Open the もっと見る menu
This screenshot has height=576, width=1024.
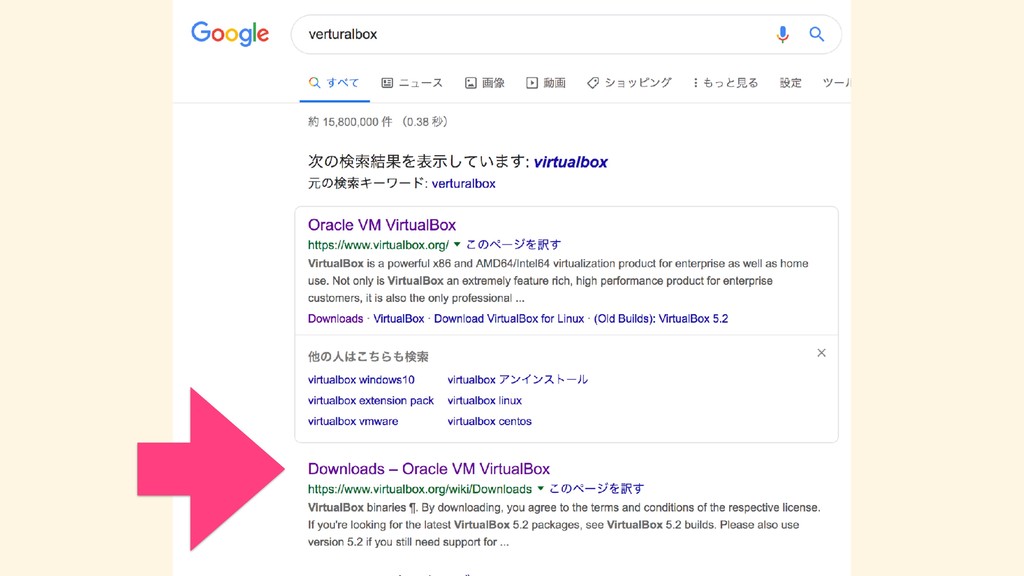726,83
